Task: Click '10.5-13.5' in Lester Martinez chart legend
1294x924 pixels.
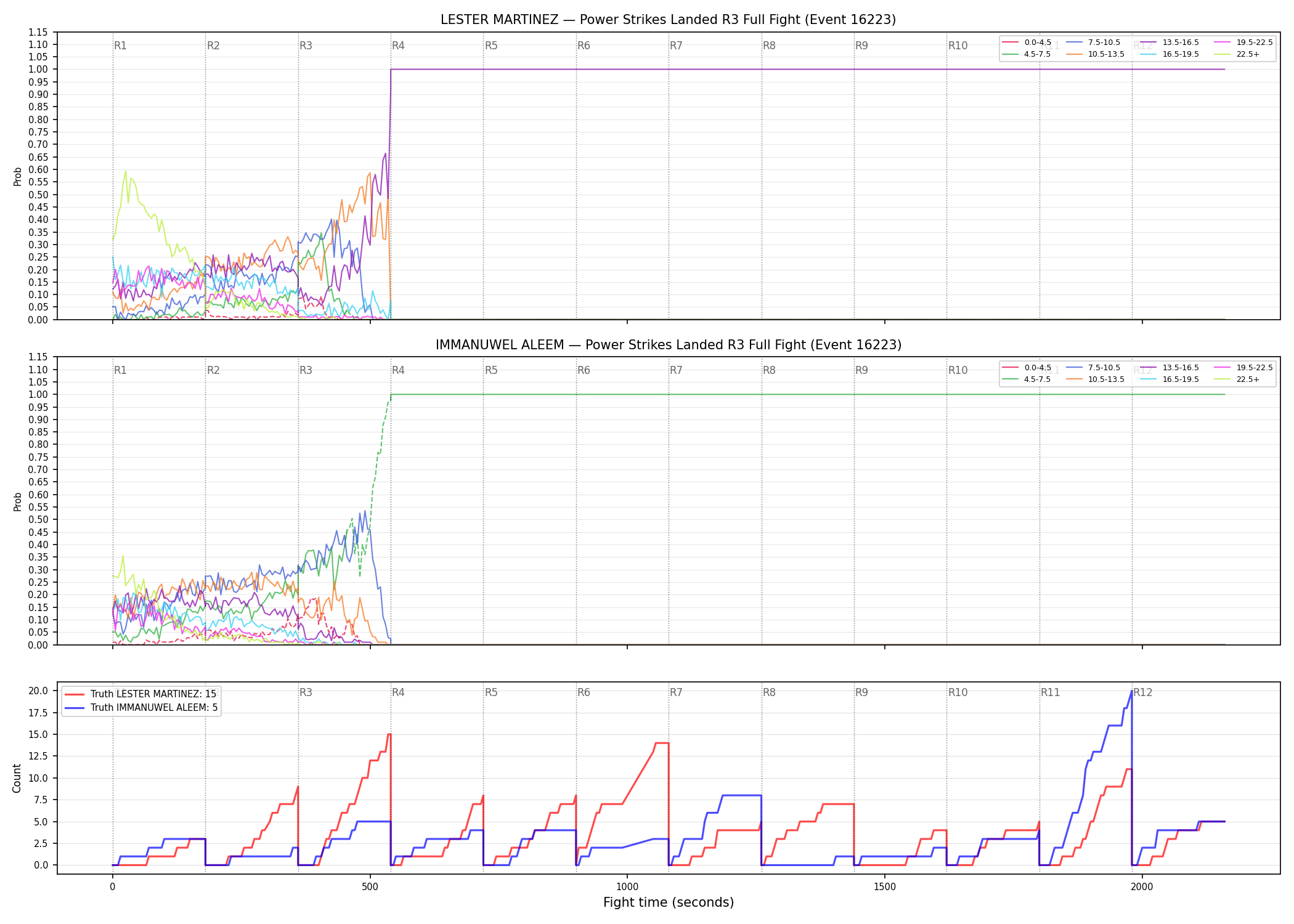Action: pyautogui.click(x=1106, y=54)
